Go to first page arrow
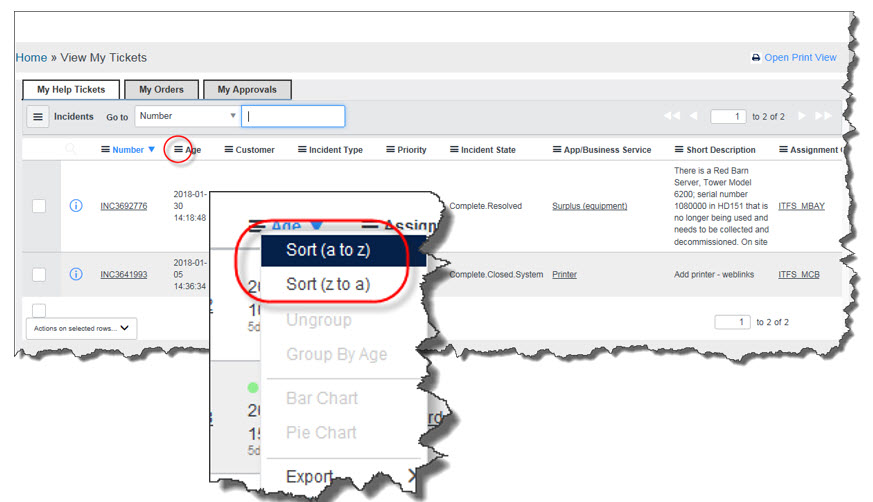The image size is (873, 502). click(671, 116)
